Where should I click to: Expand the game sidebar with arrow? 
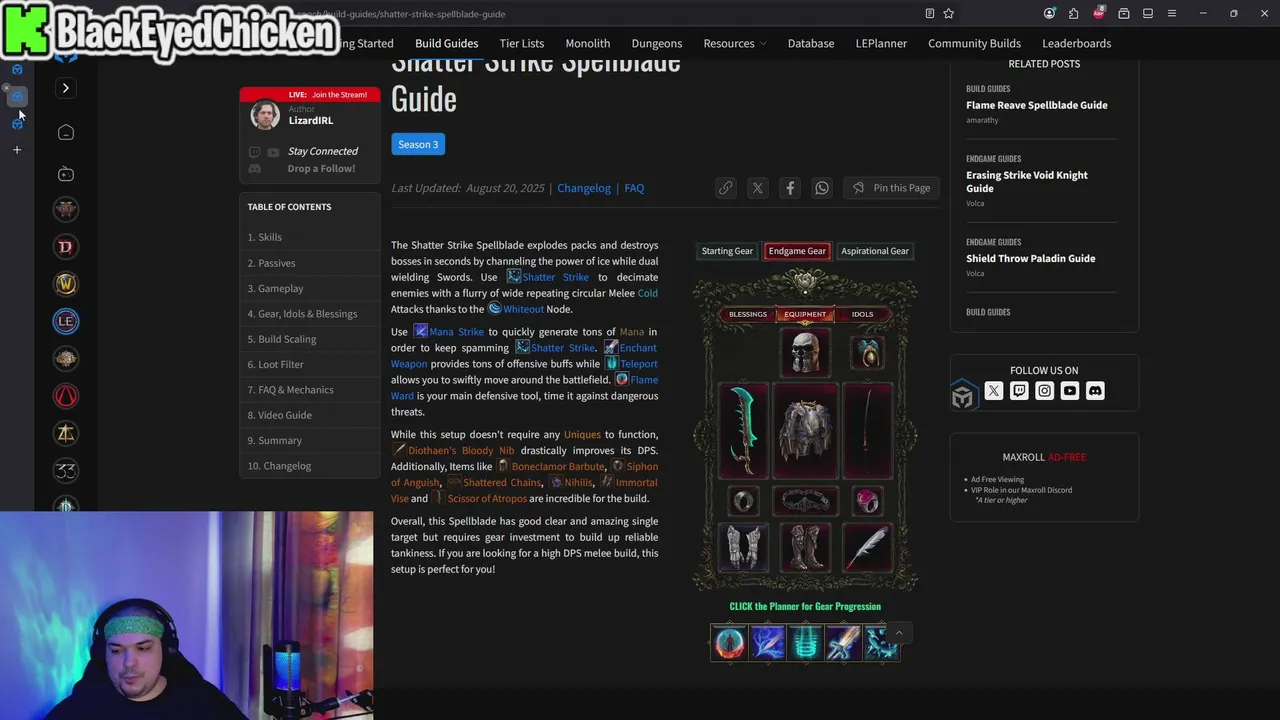point(66,88)
